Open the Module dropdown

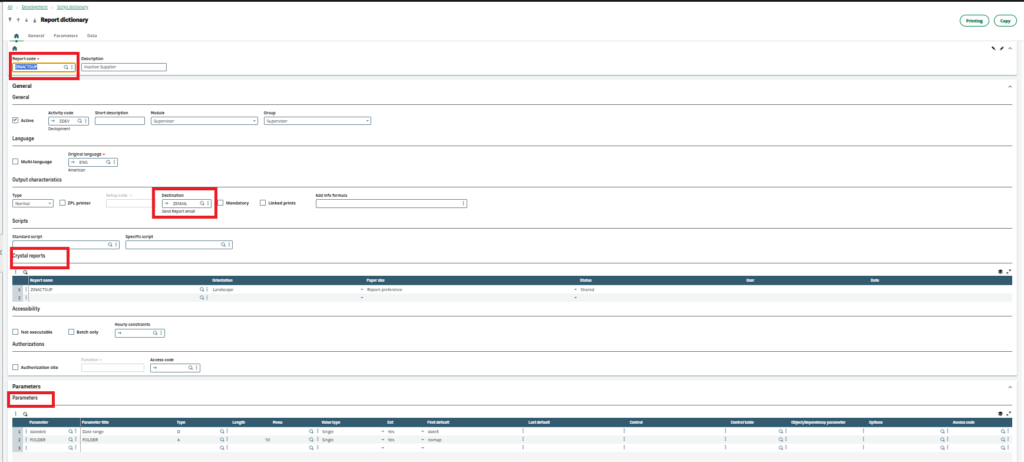point(204,121)
